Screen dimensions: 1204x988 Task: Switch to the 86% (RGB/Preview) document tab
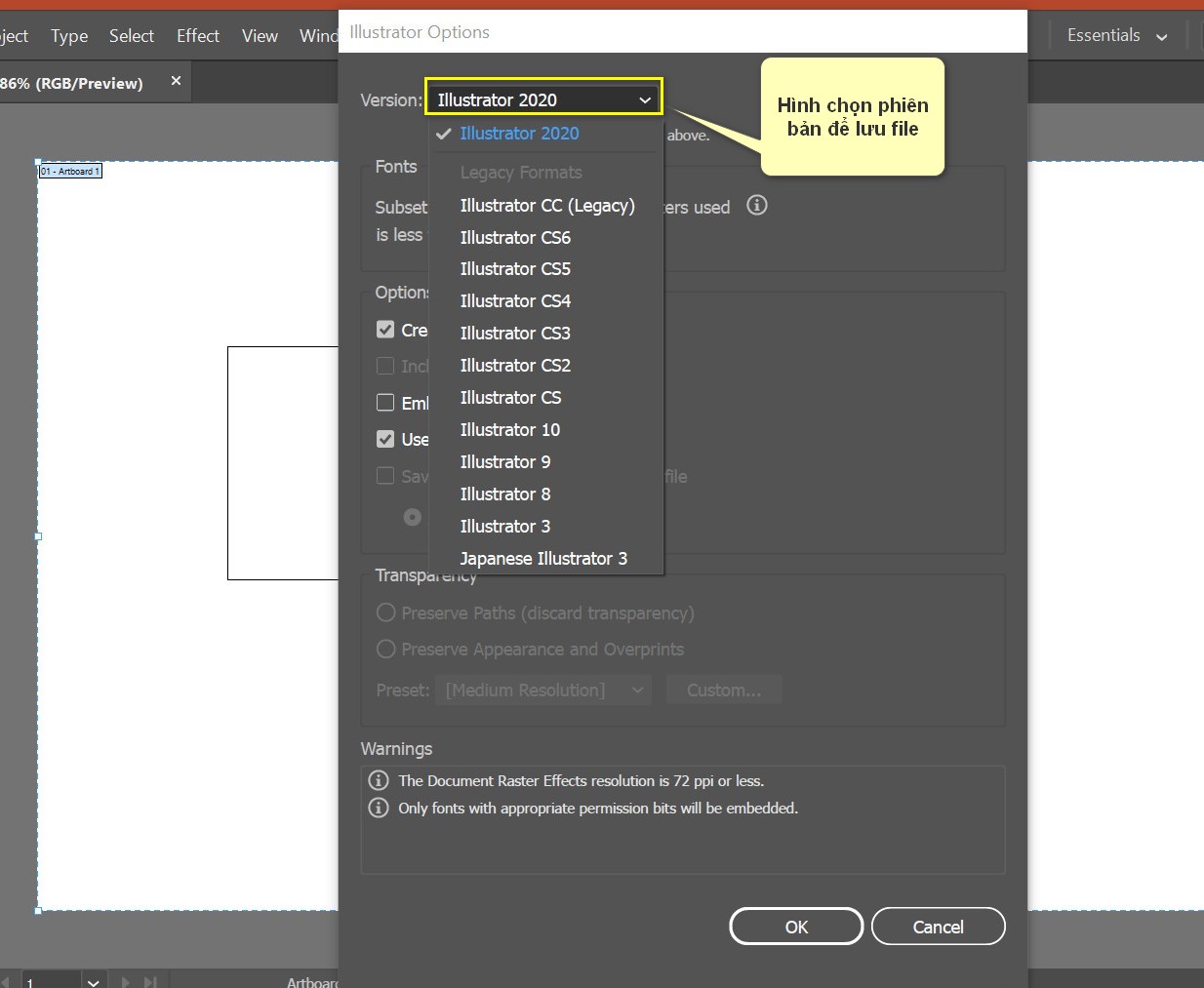pos(72,83)
